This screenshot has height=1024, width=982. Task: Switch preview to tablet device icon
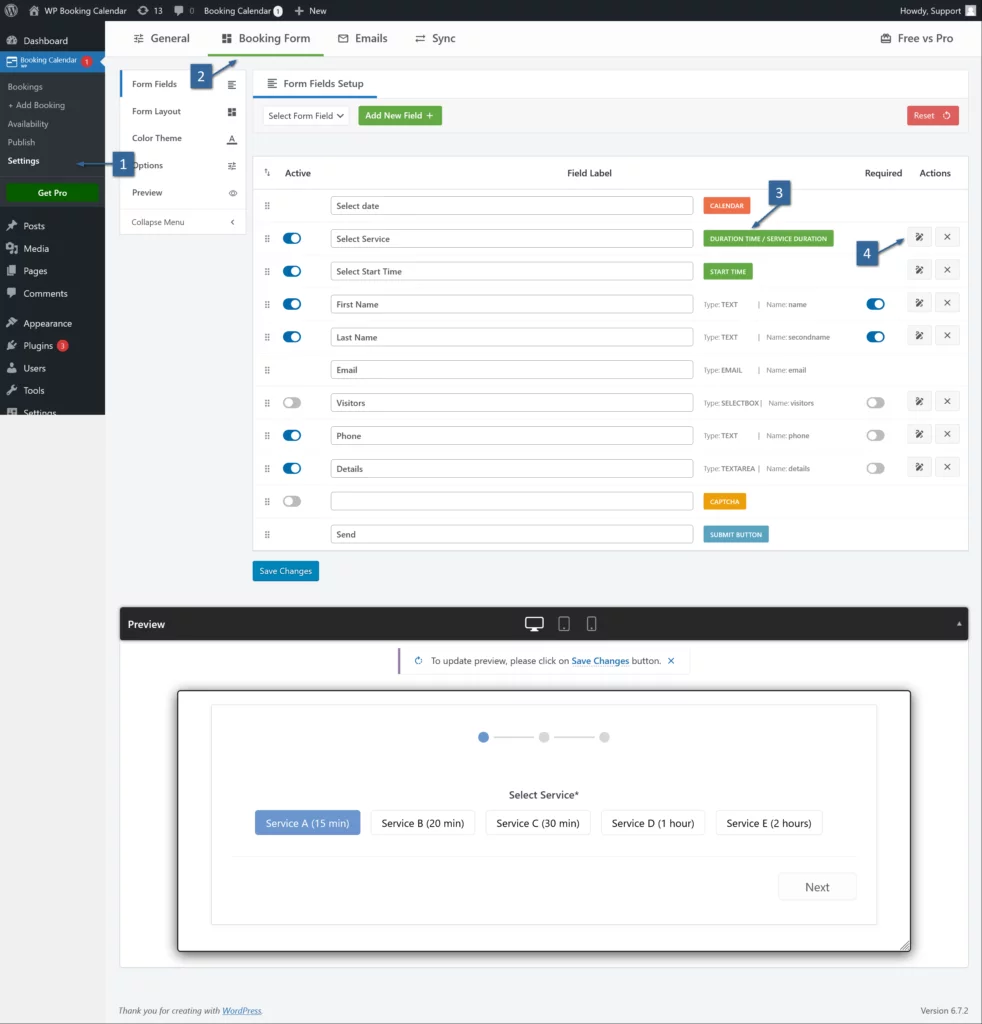(564, 624)
